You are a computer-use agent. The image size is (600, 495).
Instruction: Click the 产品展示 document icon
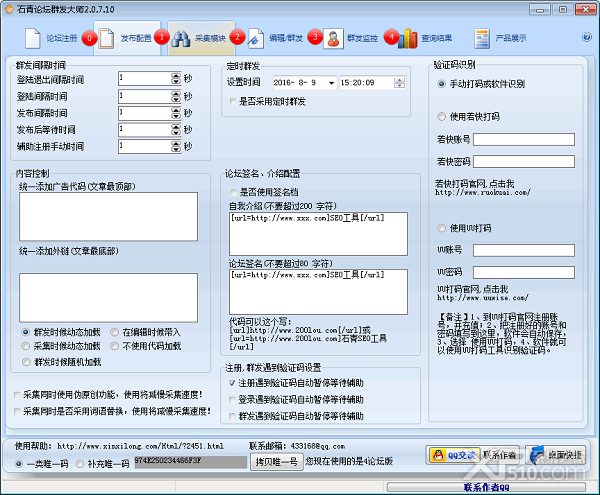(482, 38)
